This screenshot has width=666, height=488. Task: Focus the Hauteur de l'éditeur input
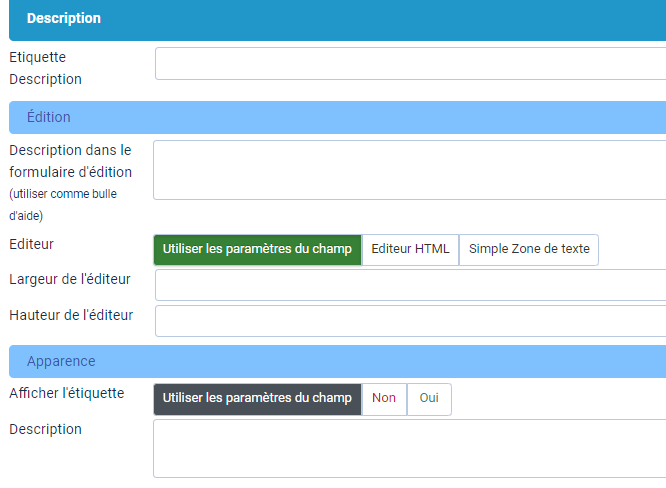pyautogui.click(x=411, y=321)
